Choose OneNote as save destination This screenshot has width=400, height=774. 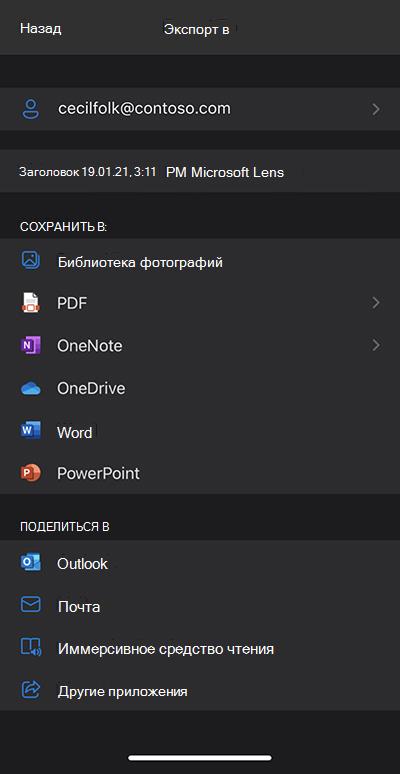(200, 346)
